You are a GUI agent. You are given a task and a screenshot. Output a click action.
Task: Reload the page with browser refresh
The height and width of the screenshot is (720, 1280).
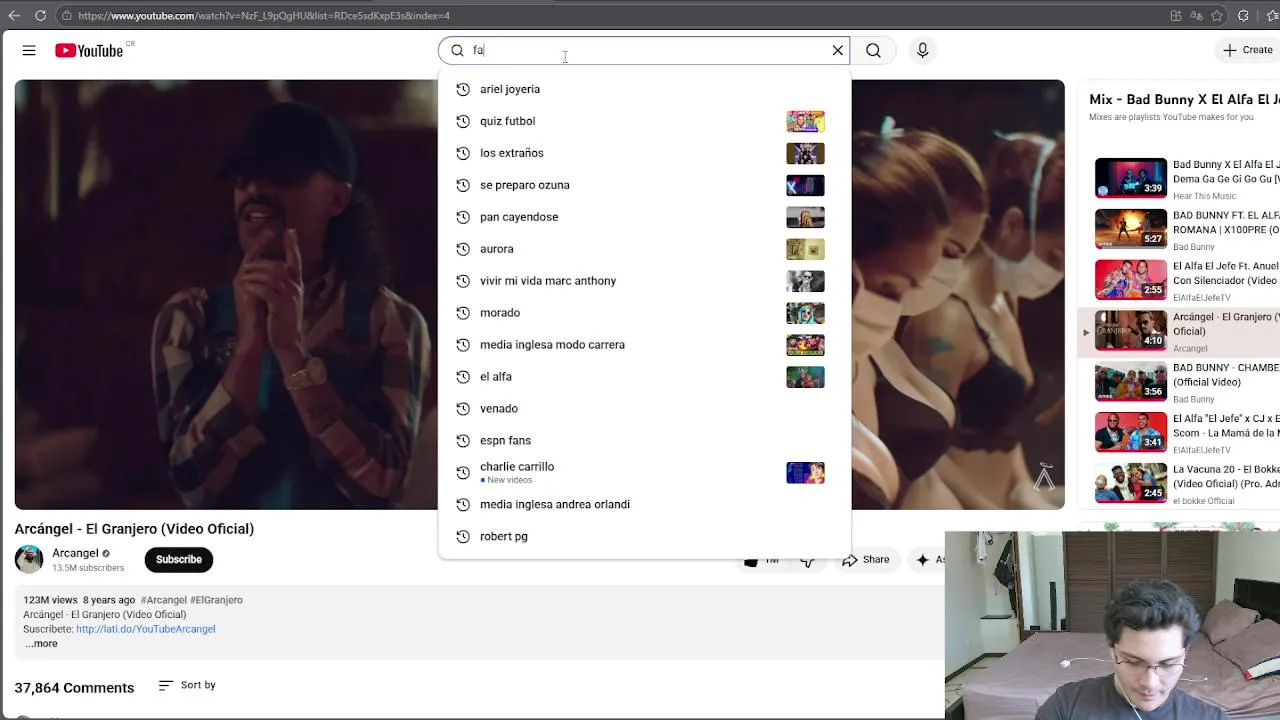pyautogui.click(x=40, y=15)
